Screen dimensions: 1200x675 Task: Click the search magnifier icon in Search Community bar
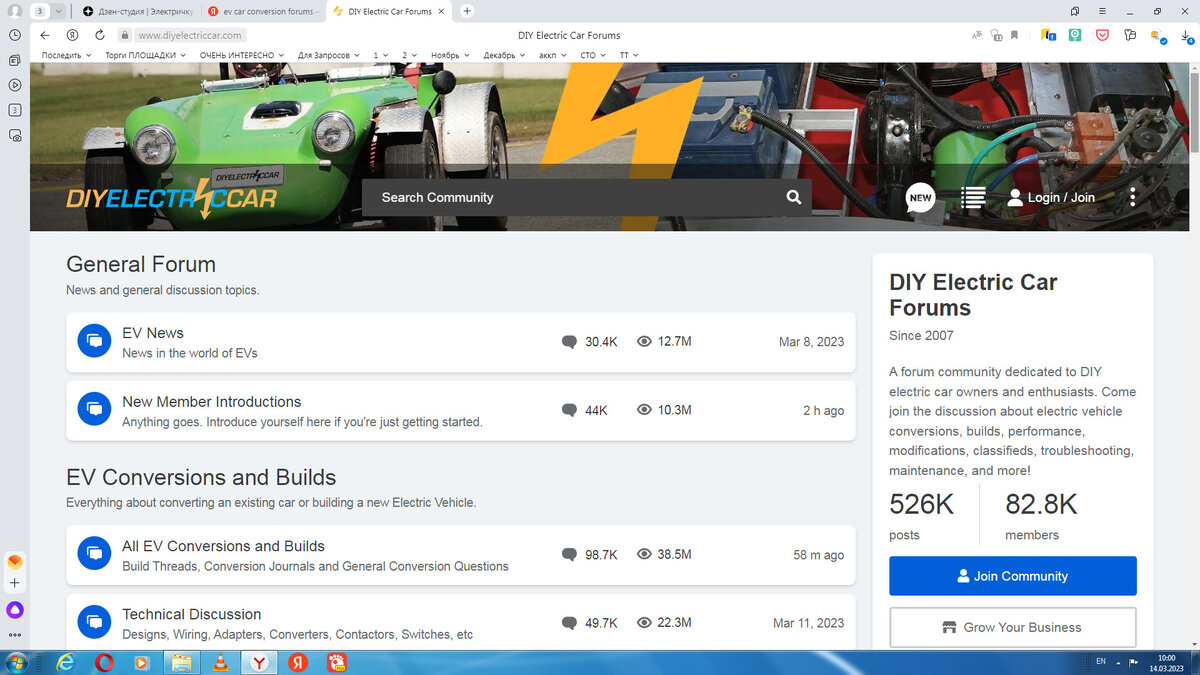[793, 197]
